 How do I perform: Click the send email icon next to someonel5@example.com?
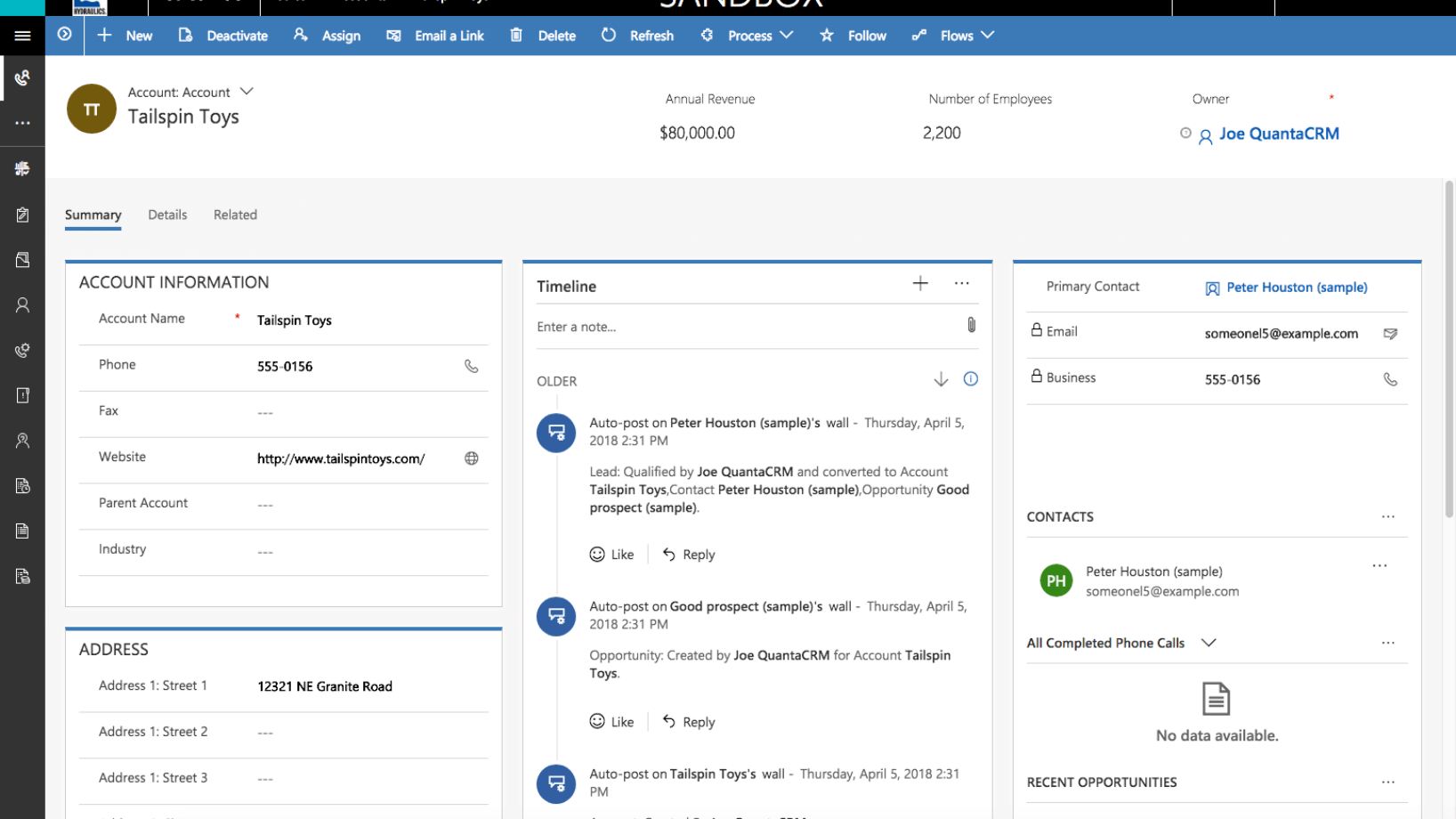coord(1390,334)
